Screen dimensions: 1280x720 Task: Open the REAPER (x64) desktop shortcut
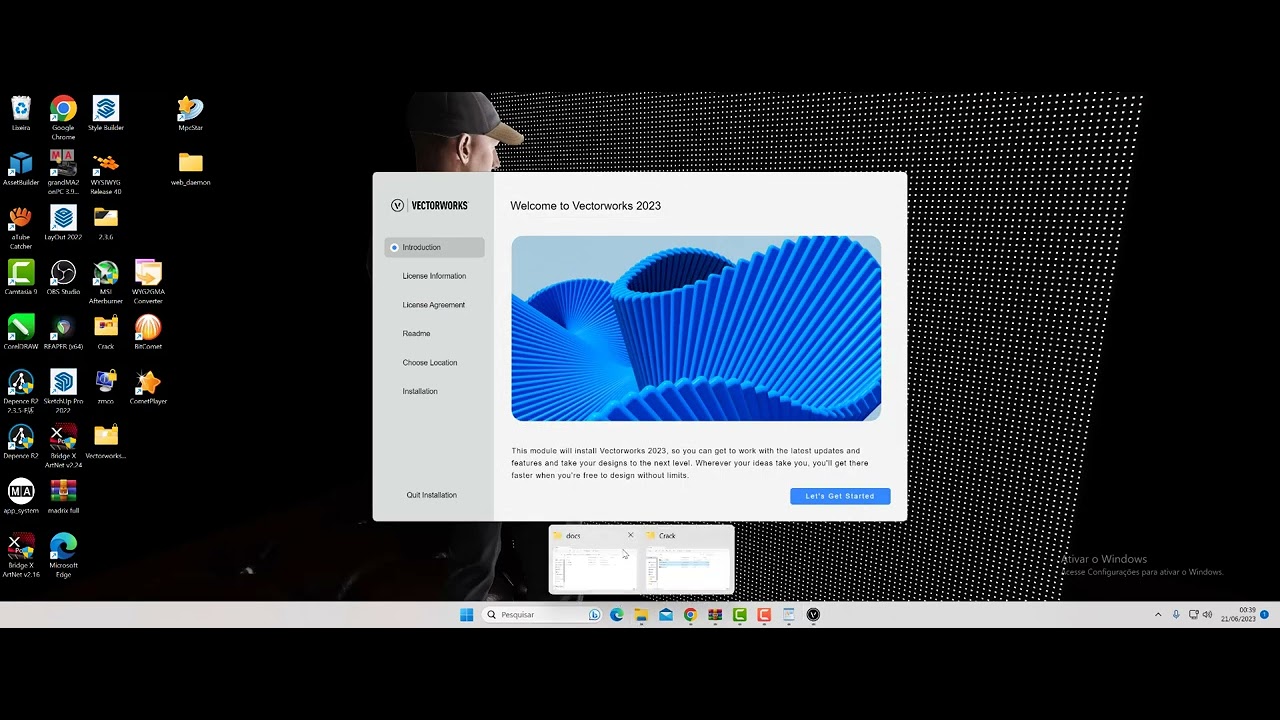pos(63,332)
